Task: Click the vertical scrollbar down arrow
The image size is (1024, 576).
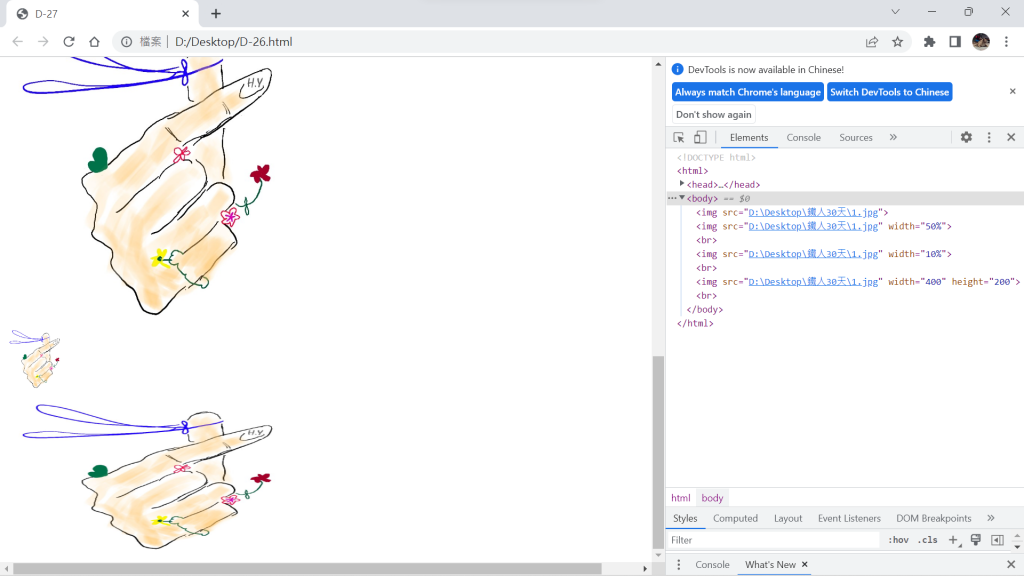Action: [x=658, y=556]
